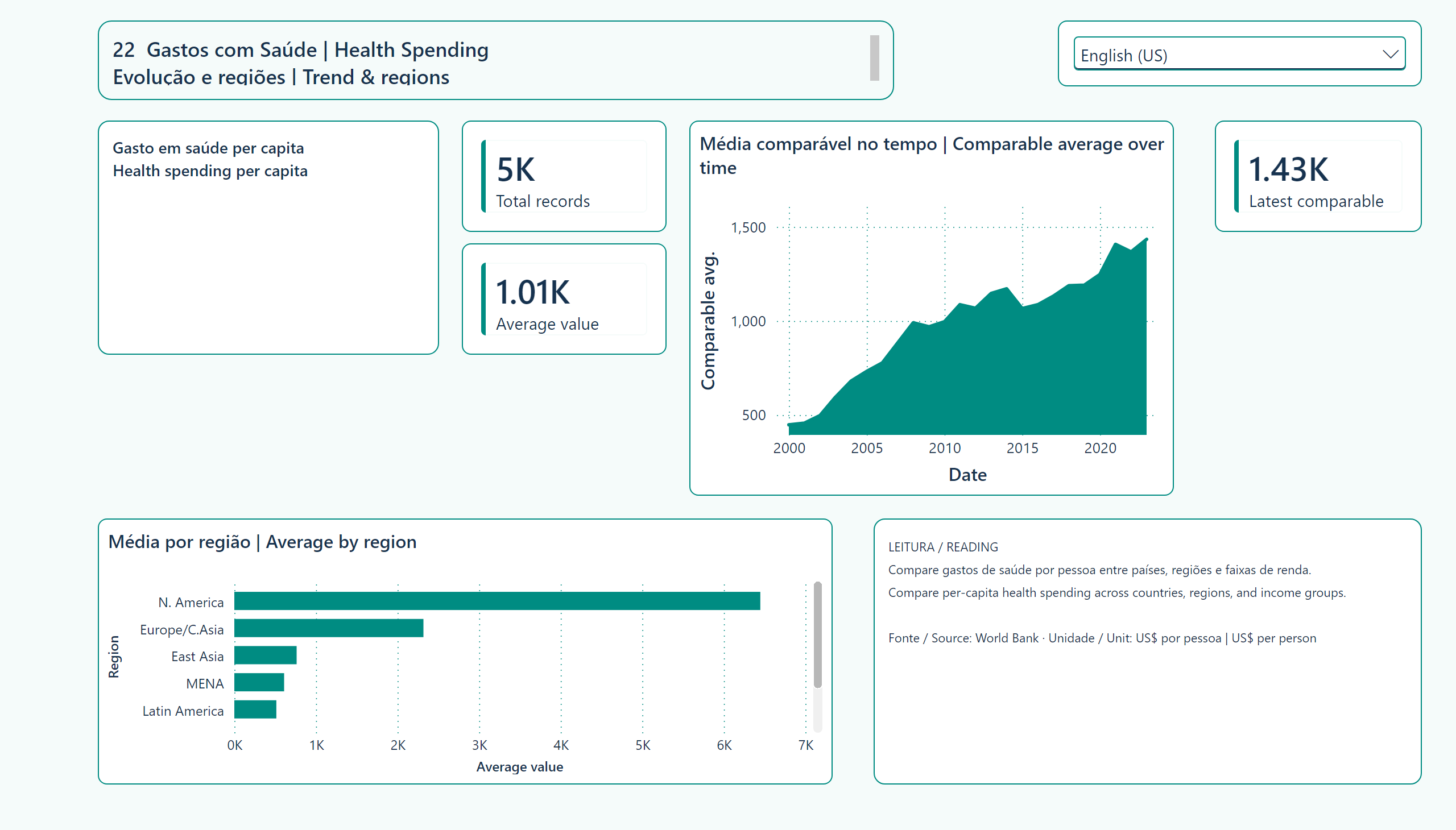Click the 2000 tick on Date axis
The width and height of the screenshot is (1456, 830).
pos(789,448)
